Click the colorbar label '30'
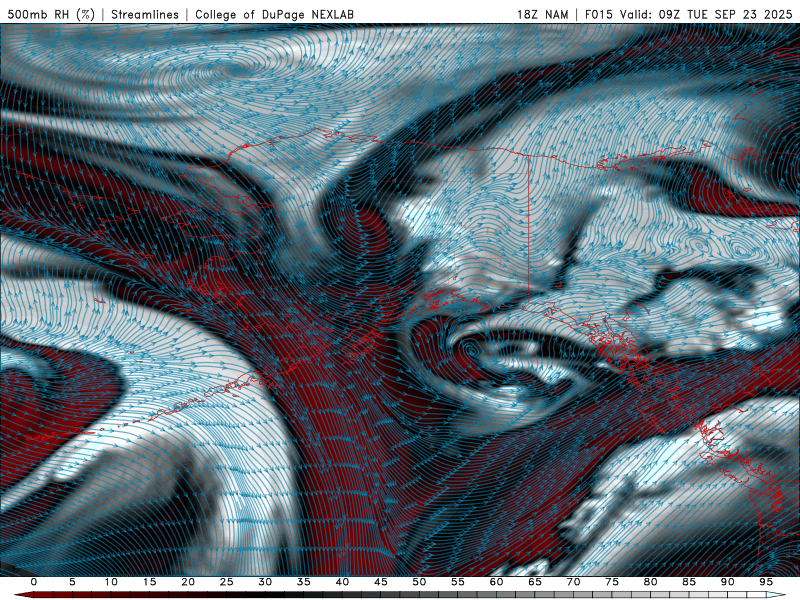Screen dimensions: 800x600 tap(265, 582)
